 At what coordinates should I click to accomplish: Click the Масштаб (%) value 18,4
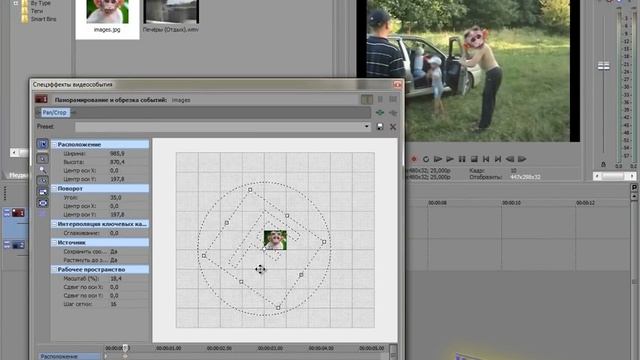[116, 278]
